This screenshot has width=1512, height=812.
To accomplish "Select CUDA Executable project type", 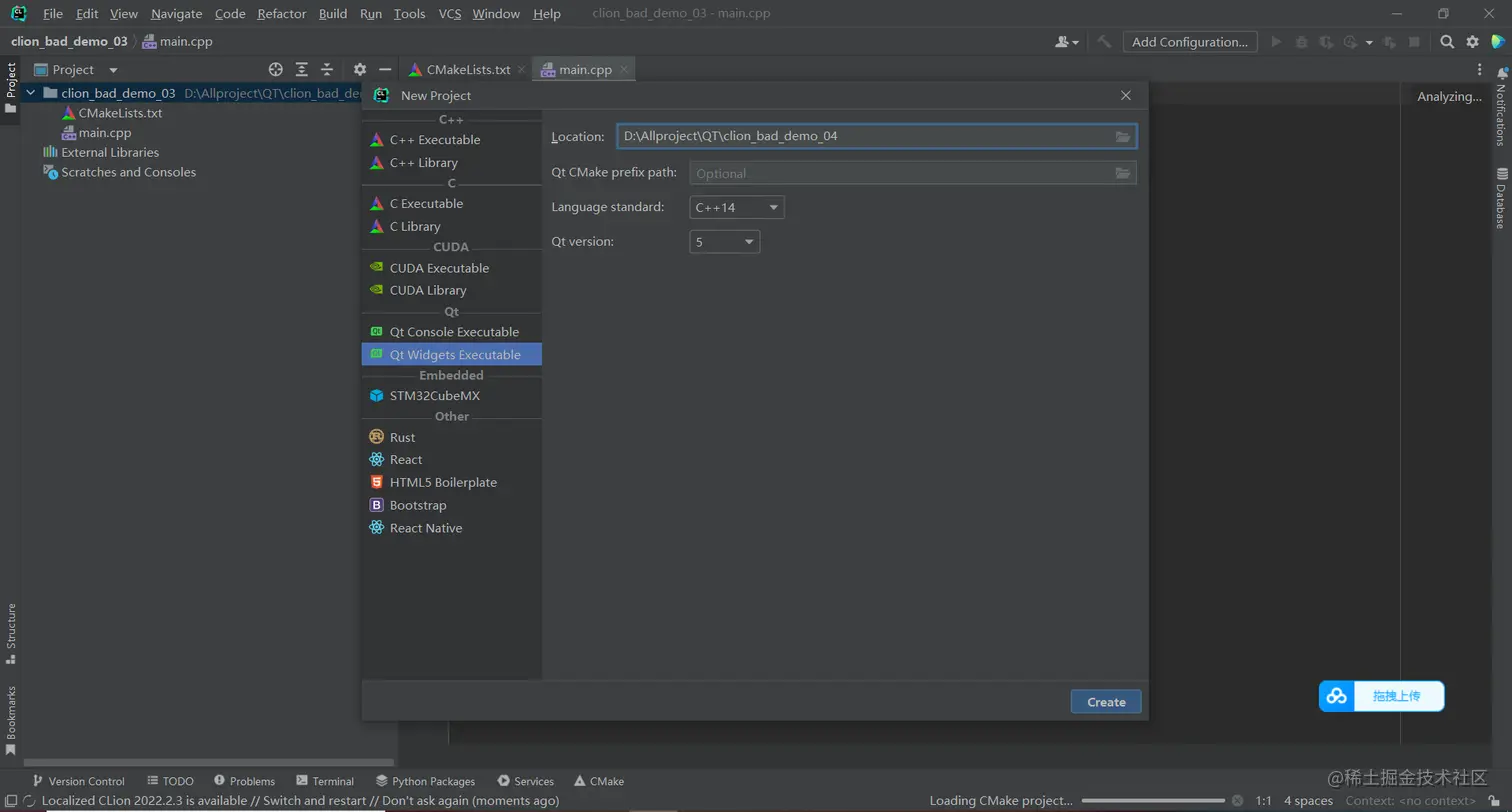I will [x=451, y=268].
